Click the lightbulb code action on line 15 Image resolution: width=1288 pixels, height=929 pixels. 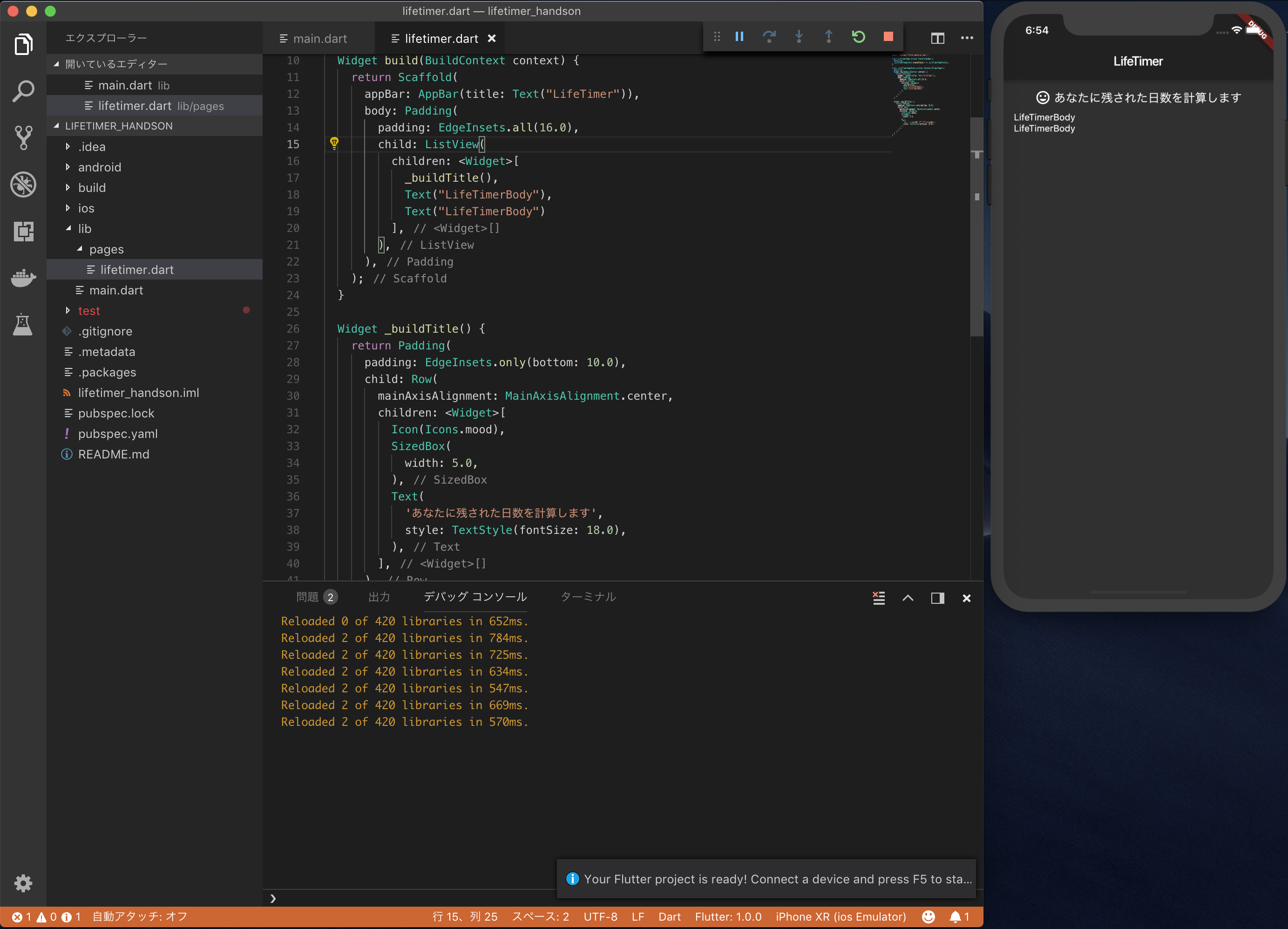[x=334, y=143]
